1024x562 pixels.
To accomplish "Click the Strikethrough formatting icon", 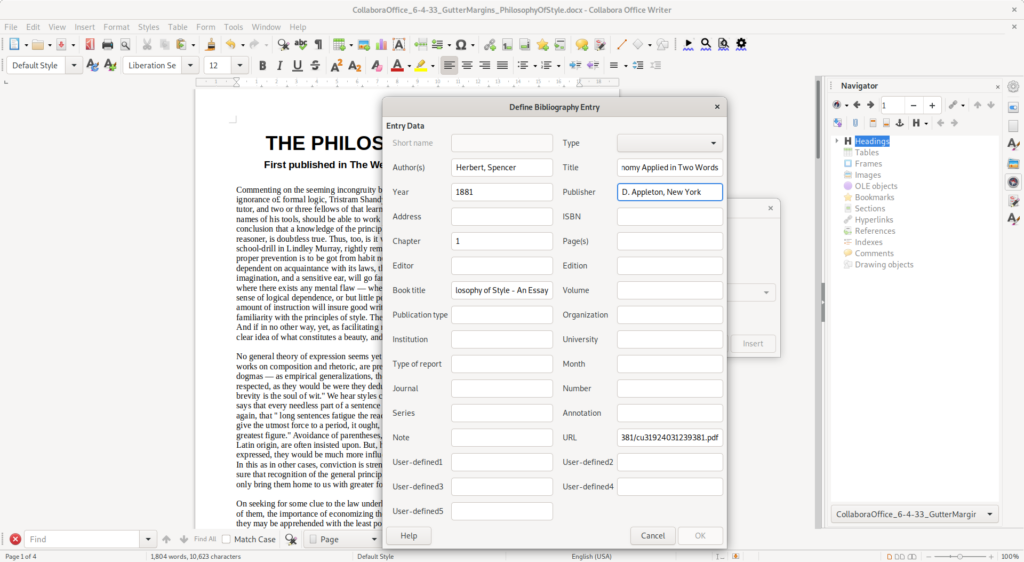I will (315, 65).
